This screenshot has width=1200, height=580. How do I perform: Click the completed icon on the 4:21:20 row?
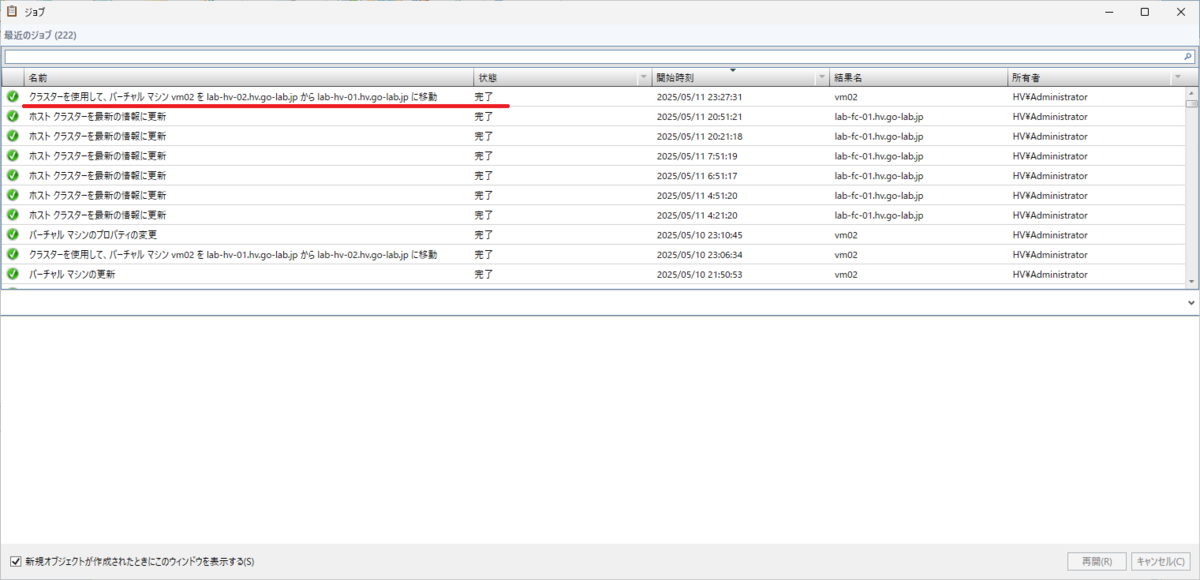point(13,215)
